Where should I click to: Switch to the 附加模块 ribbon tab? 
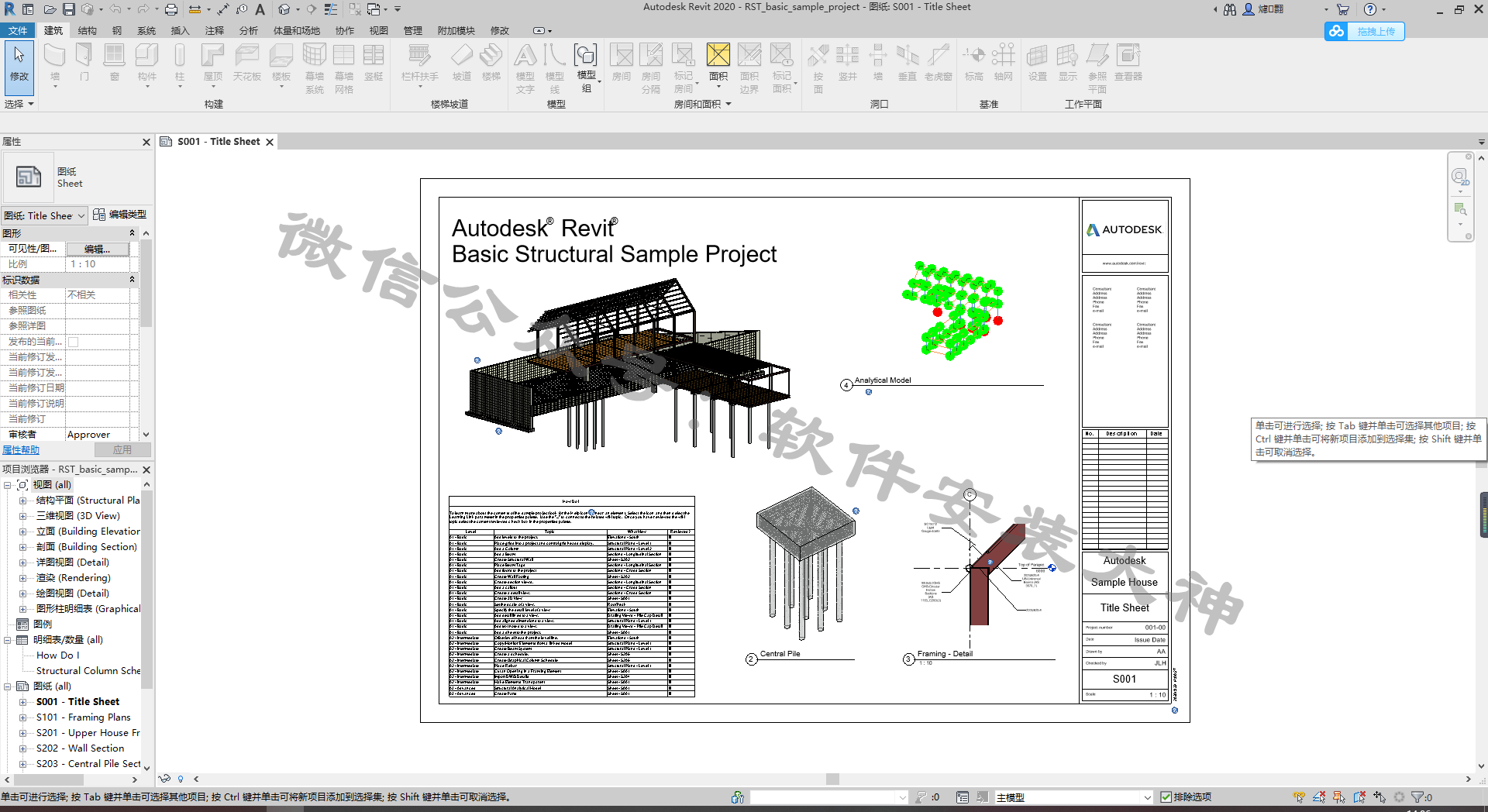(456, 31)
